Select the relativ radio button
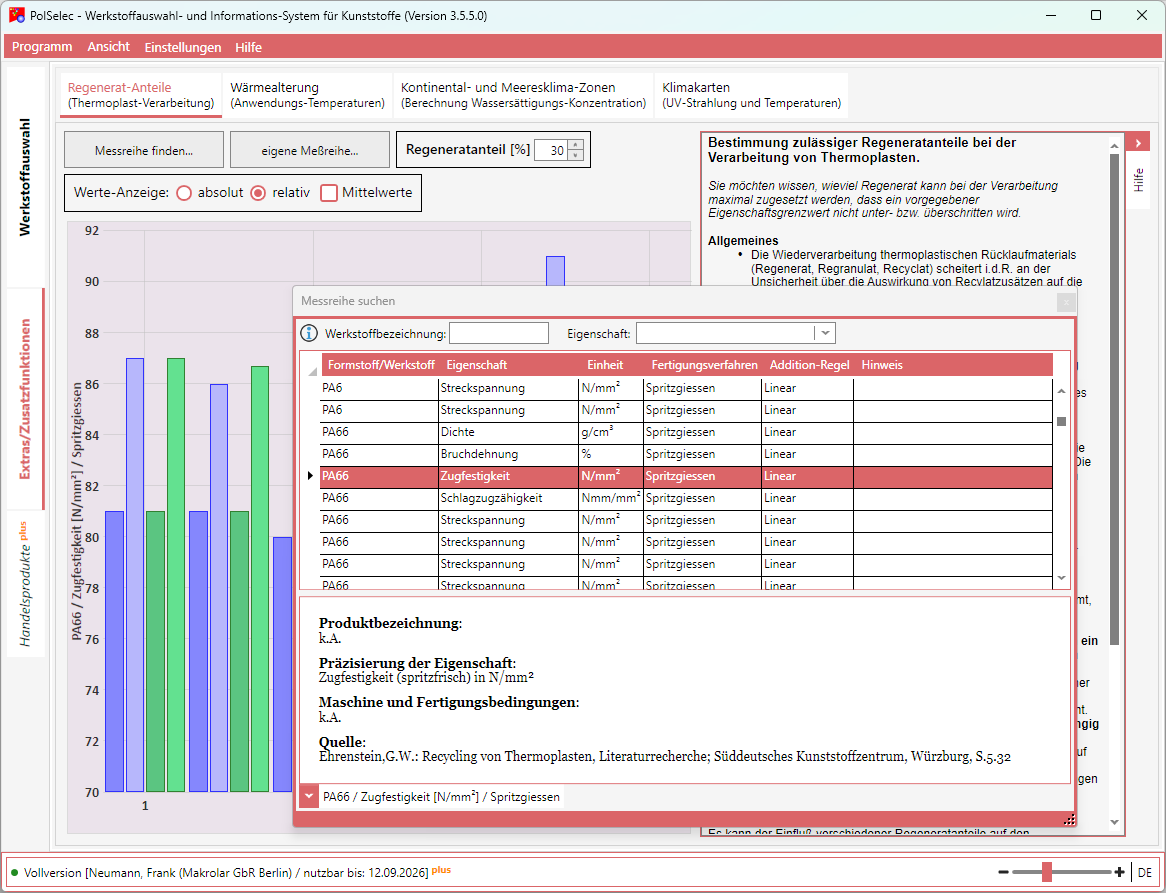Viewport: 1166px width, 893px height. (258, 193)
